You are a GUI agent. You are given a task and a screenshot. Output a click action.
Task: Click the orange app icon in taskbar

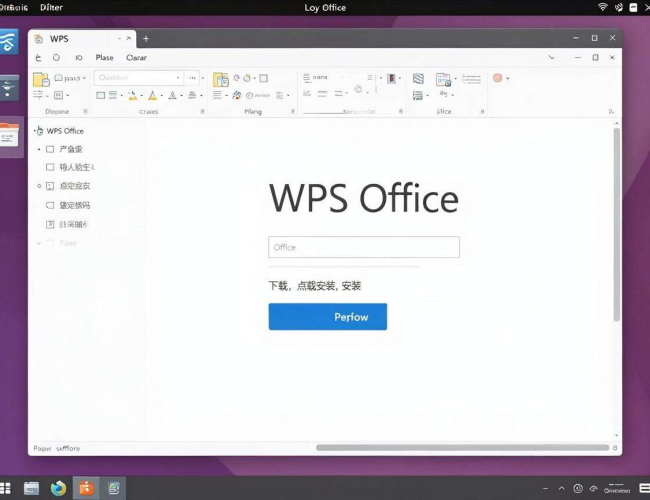86,488
